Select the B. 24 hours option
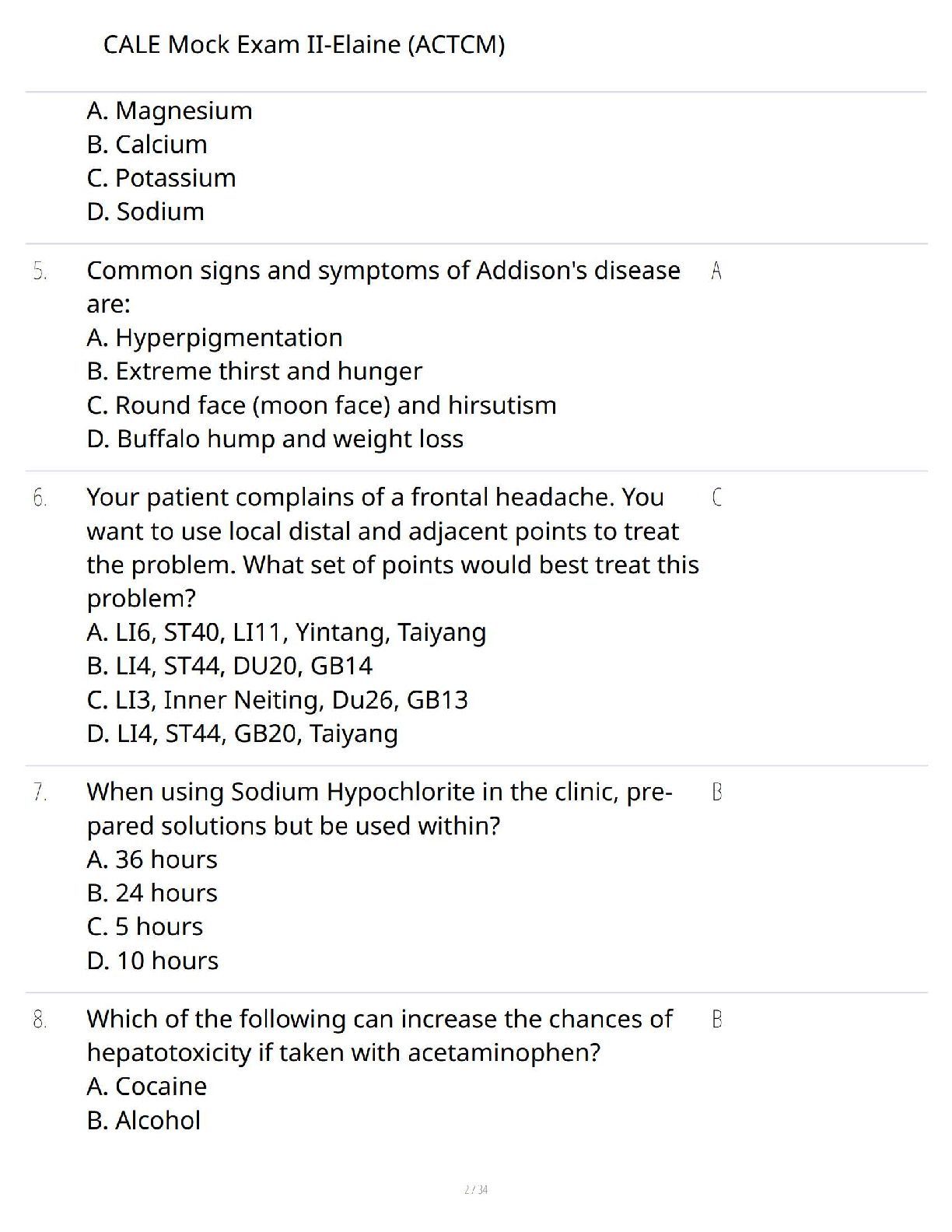 [152, 893]
